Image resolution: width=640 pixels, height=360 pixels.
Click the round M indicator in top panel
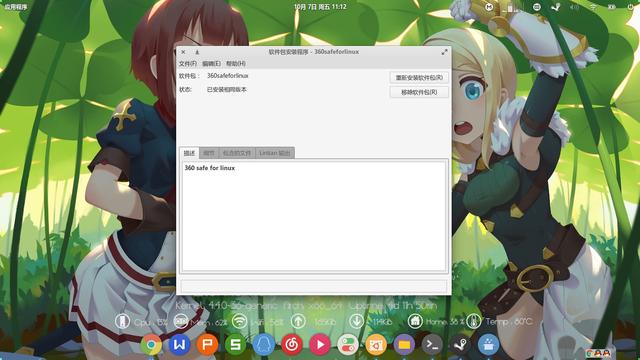point(489,7)
